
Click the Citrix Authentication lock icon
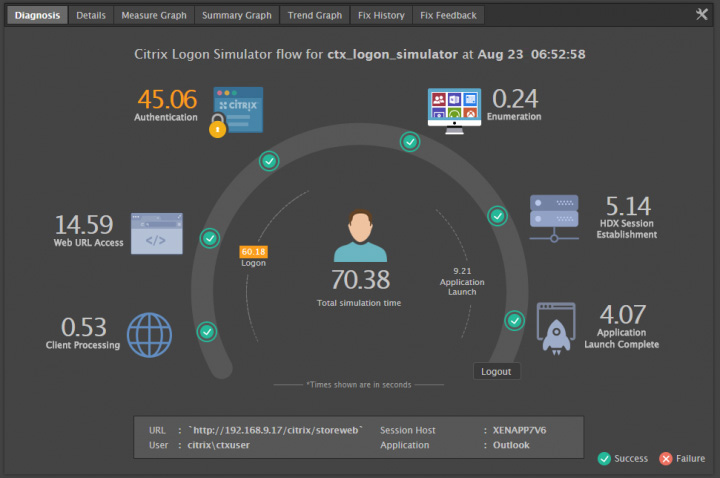[x=236, y=112]
